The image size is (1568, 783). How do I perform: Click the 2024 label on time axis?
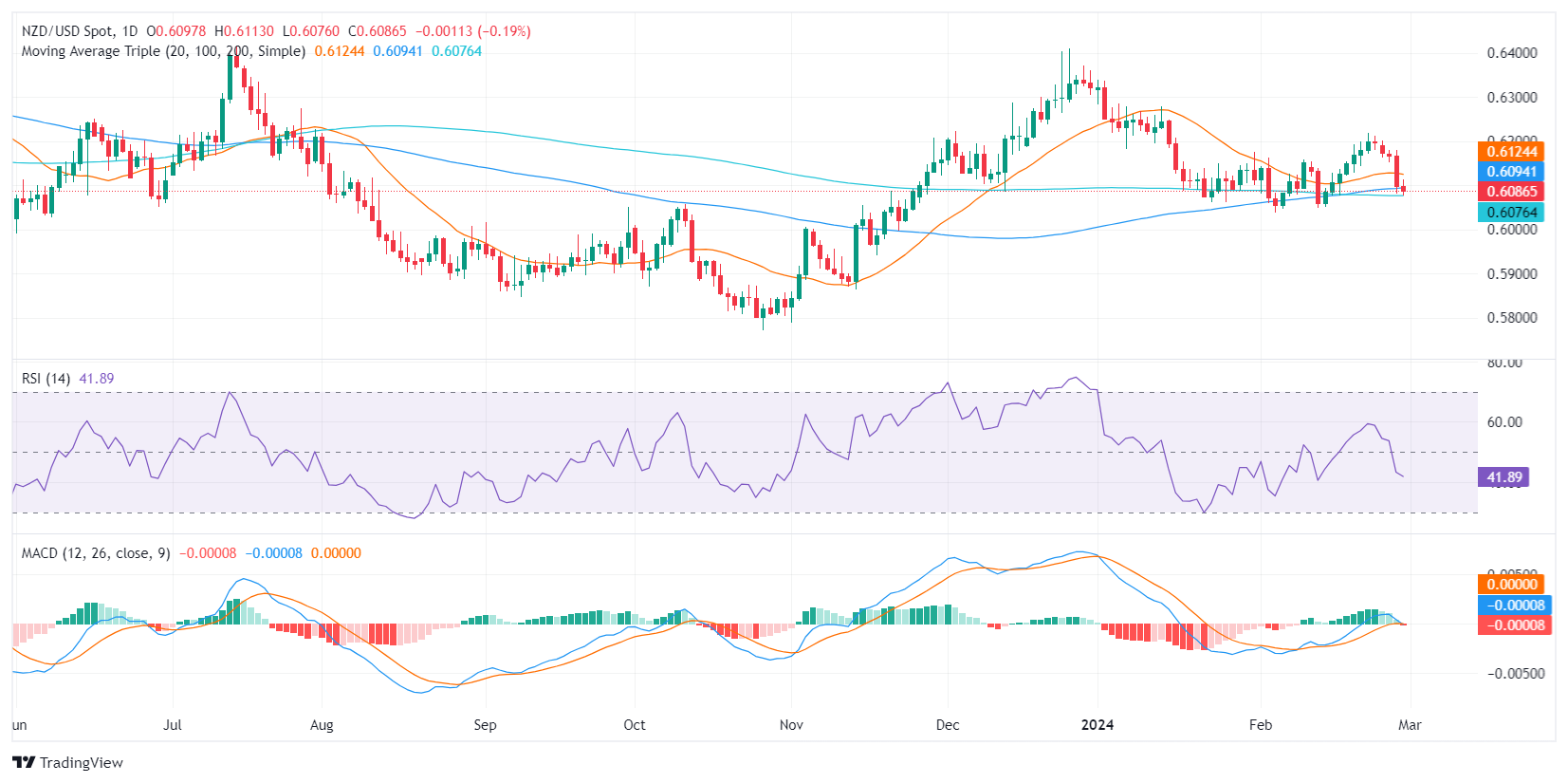coord(1098,725)
